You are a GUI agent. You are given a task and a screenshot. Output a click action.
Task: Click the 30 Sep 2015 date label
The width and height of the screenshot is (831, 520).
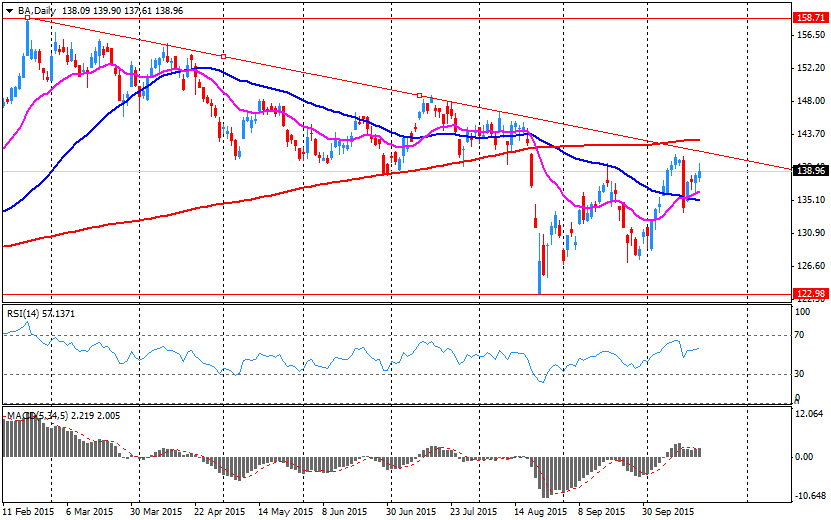coord(668,512)
